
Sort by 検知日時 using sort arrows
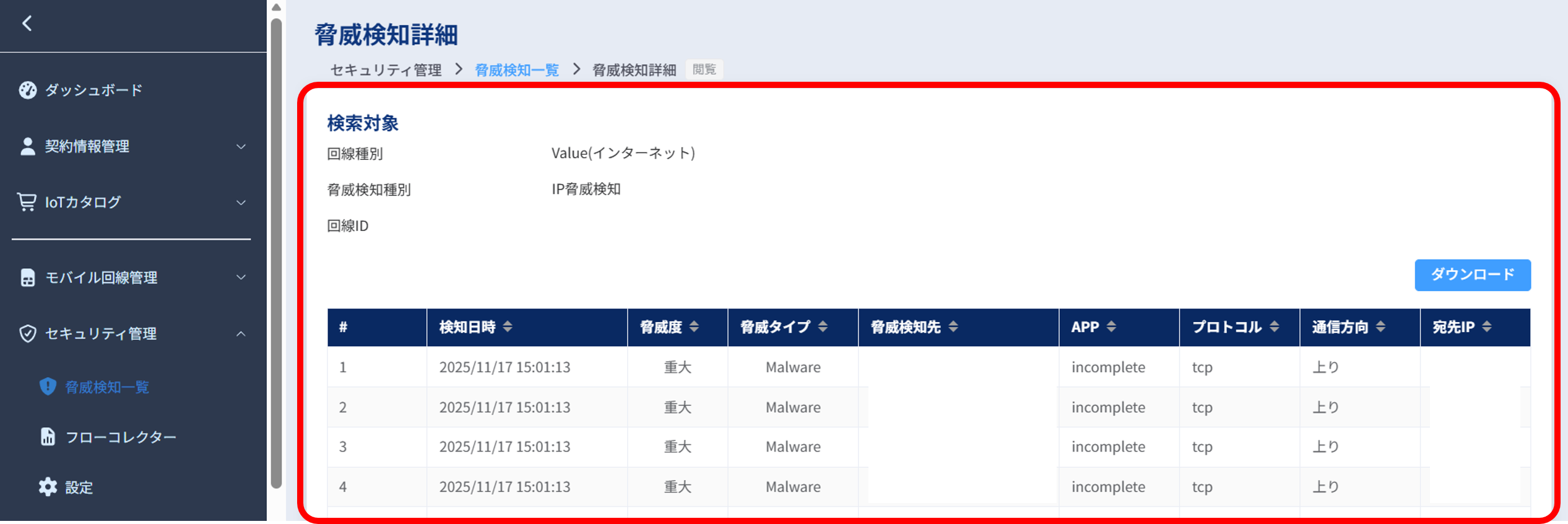click(508, 327)
